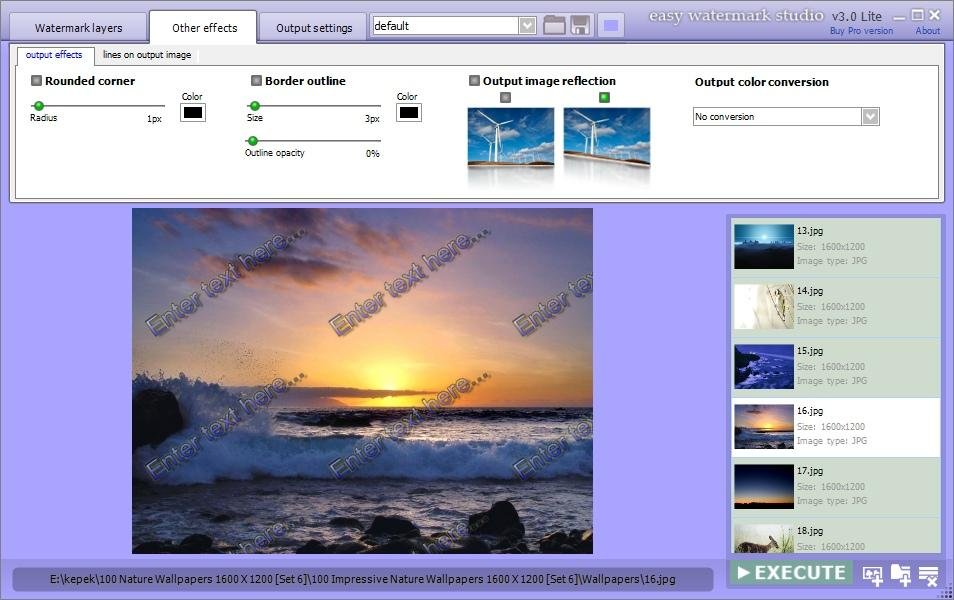Switch to the Watermark layers tab
The image size is (954, 600).
tap(78, 28)
